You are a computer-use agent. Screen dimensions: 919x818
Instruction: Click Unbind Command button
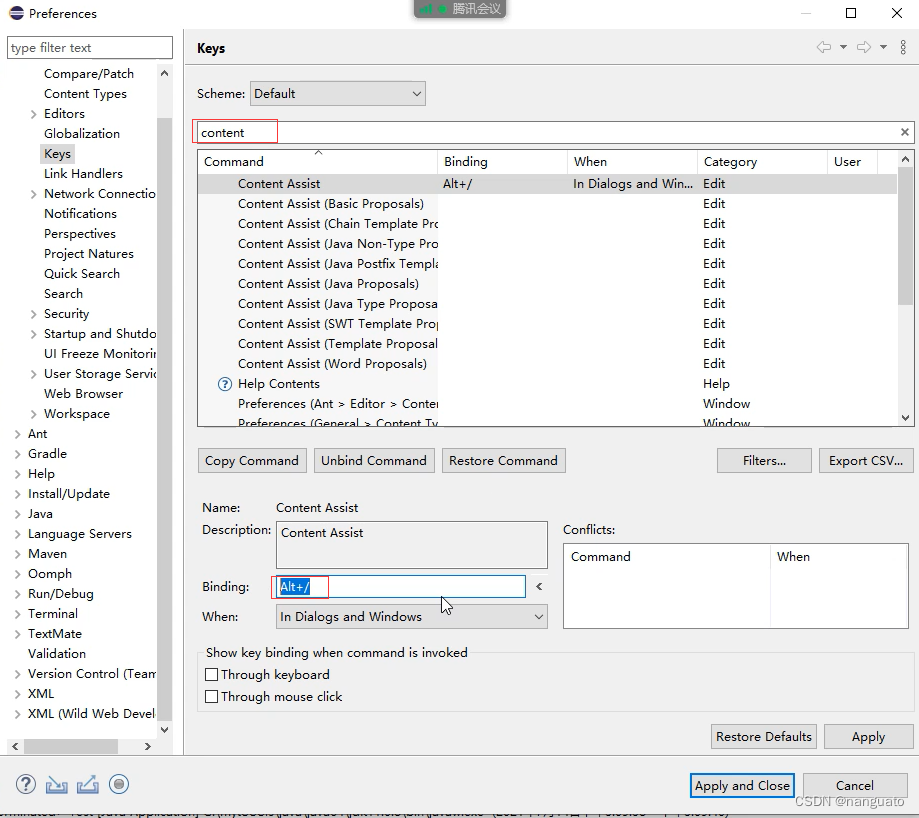[x=374, y=461]
